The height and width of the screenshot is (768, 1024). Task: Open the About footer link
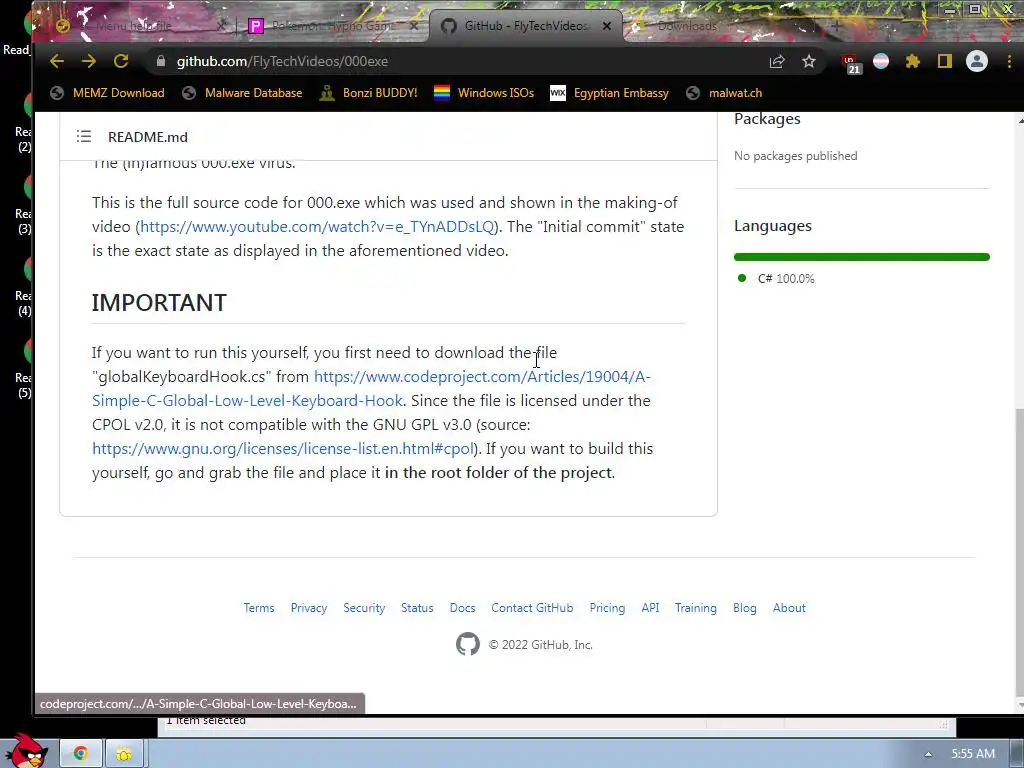point(789,608)
